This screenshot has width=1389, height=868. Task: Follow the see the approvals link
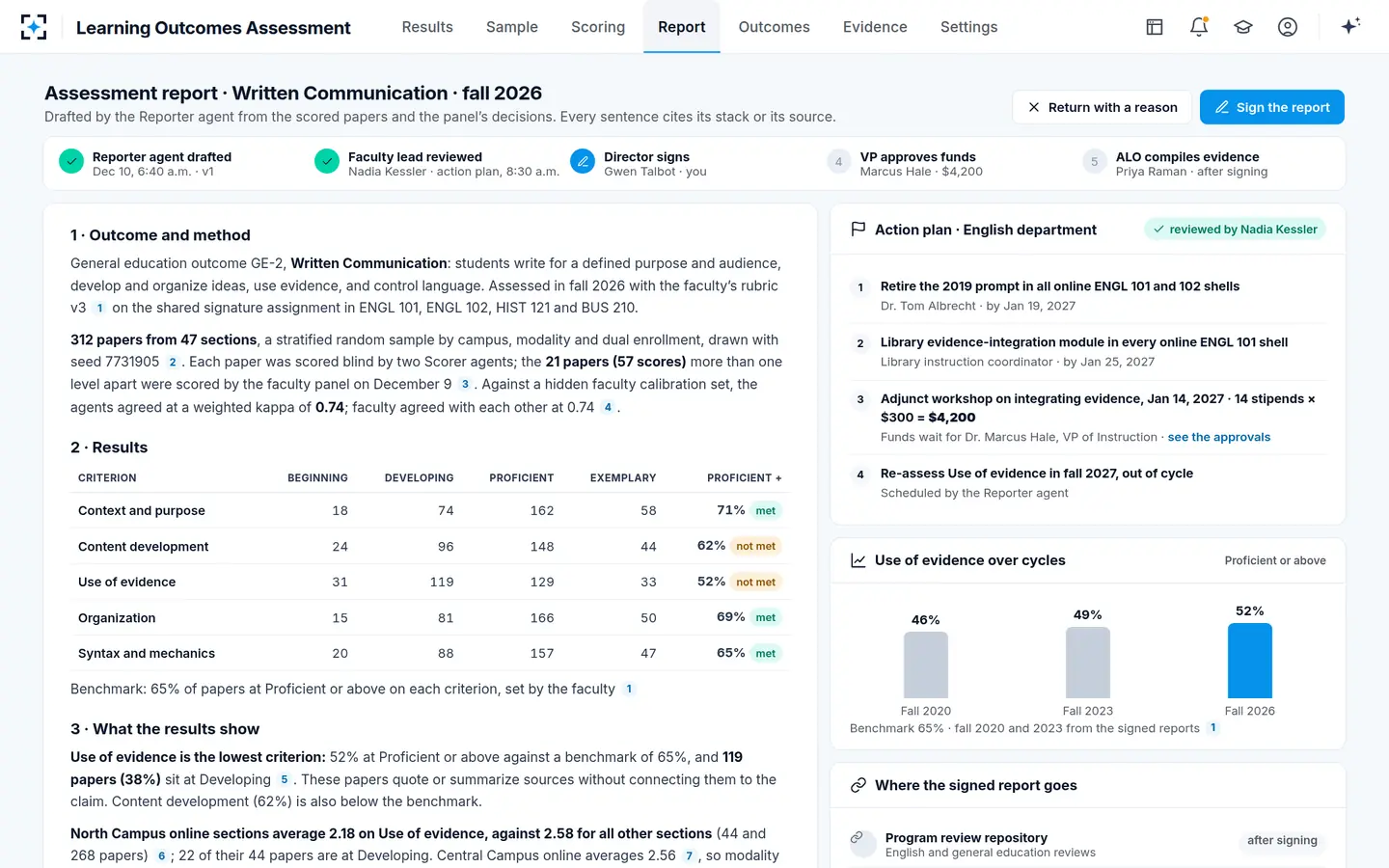pyautogui.click(x=1219, y=437)
